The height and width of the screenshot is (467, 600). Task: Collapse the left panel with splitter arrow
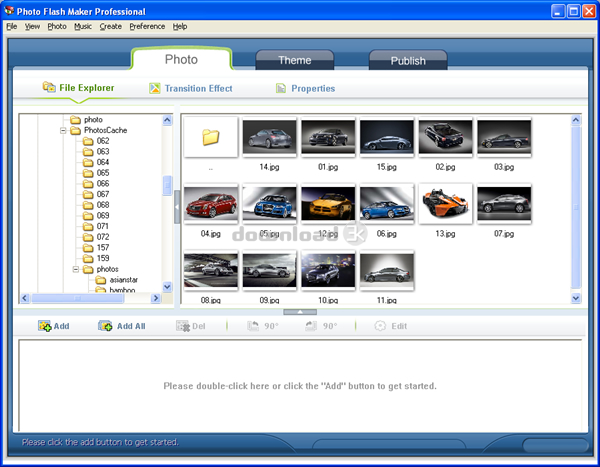coord(177,207)
